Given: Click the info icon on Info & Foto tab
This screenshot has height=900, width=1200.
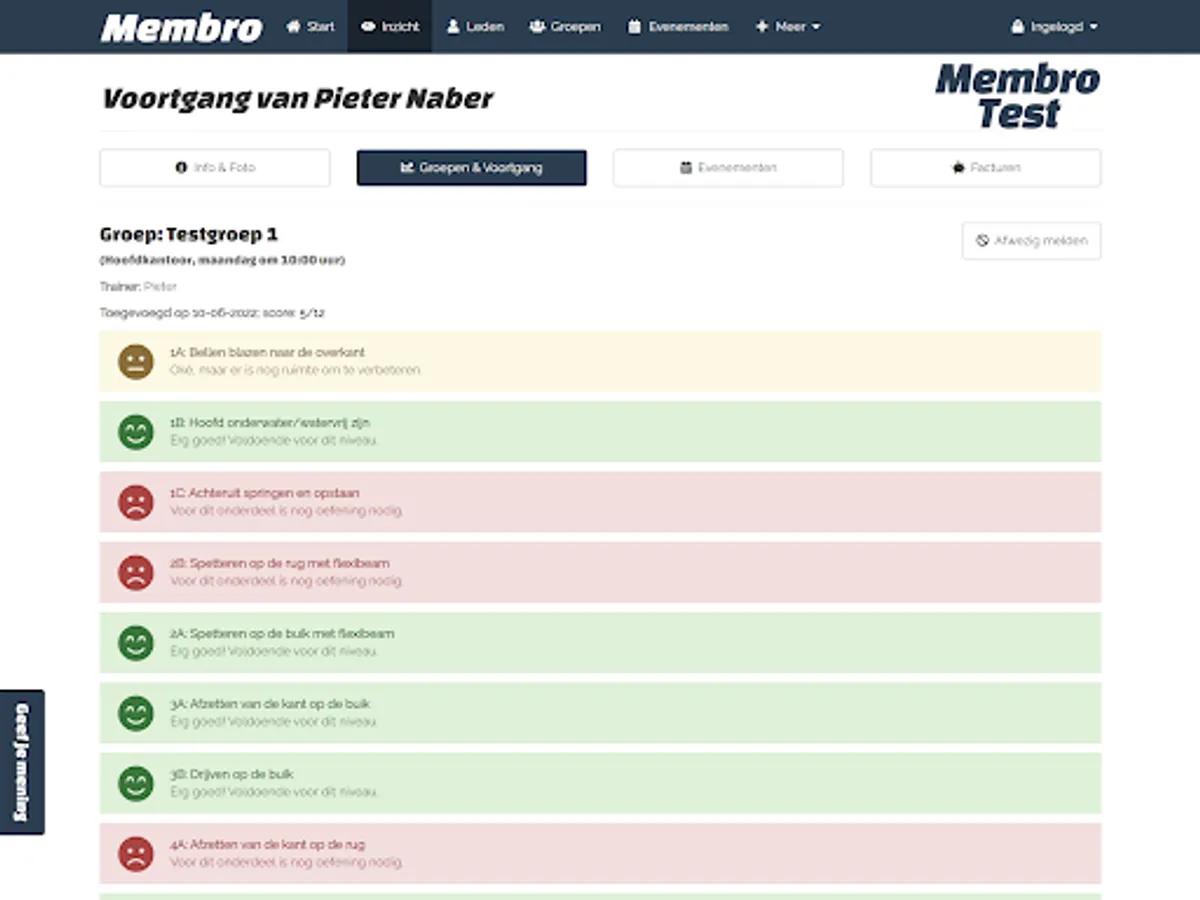Looking at the screenshot, I should (x=181, y=168).
